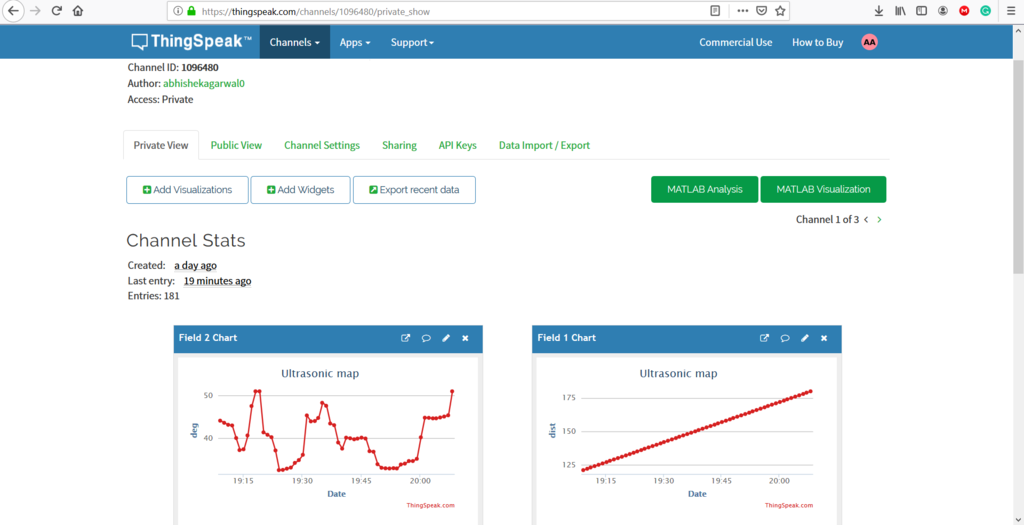Click the AA user avatar icon
This screenshot has height=525, width=1024.
tap(869, 42)
